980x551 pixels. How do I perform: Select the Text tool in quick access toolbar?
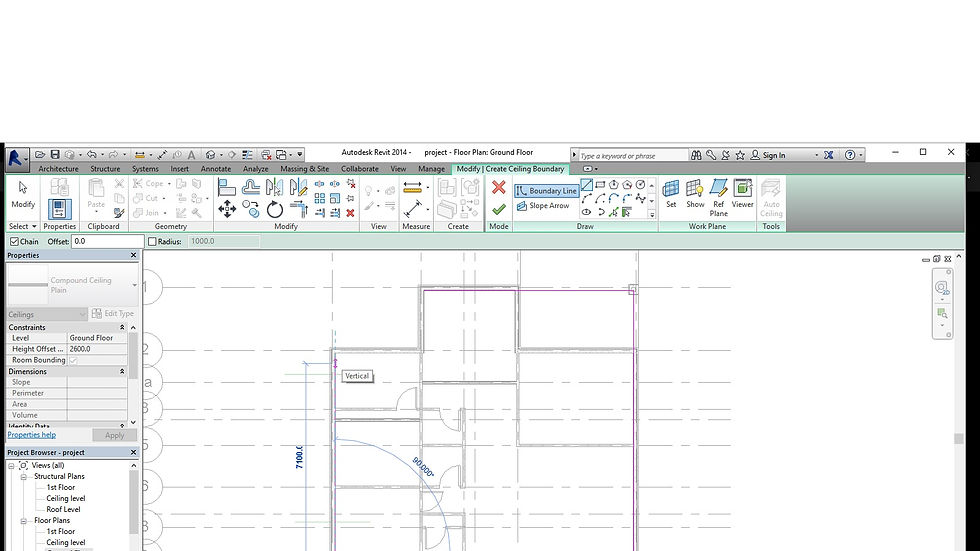click(x=191, y=154)
